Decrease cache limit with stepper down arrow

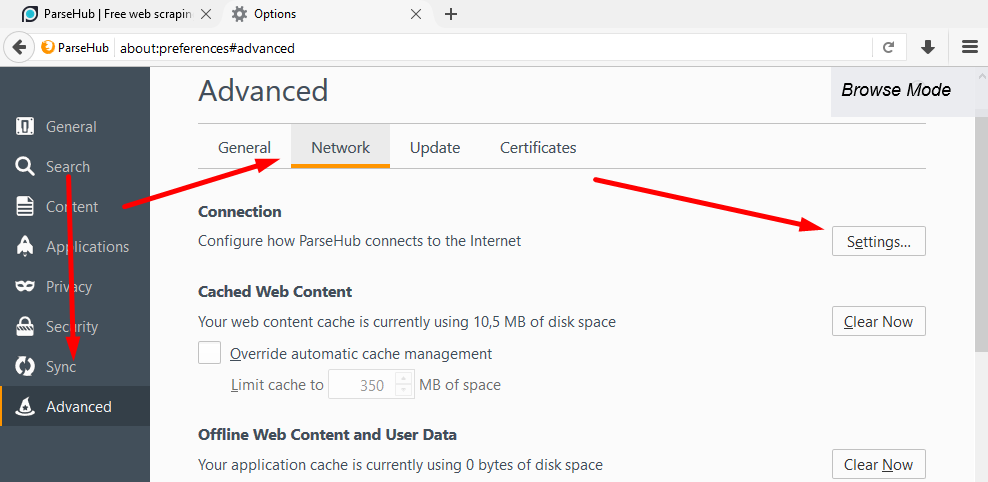403,390
